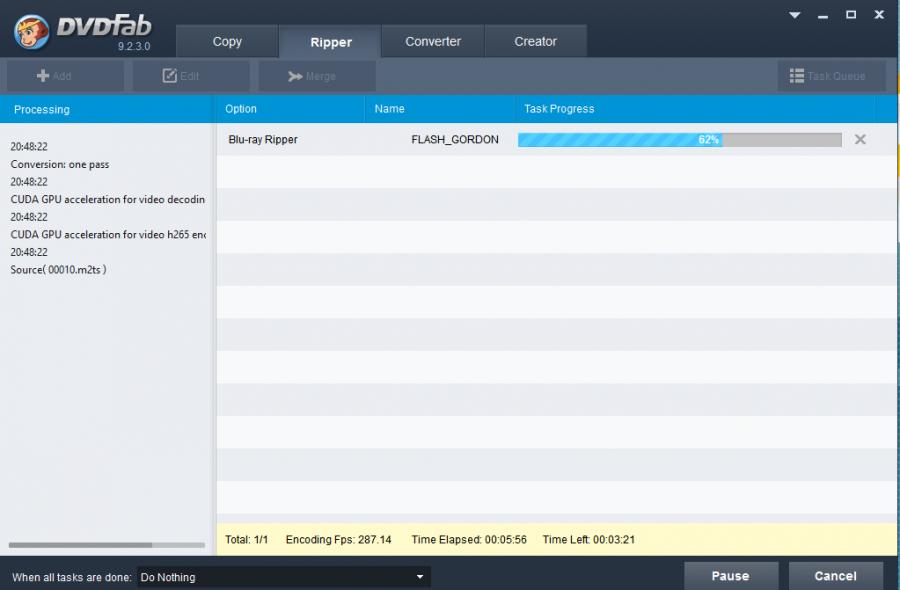This screenshot has width=900, height=590.
Task: Click the 'Time Elapsed: 00:05:56' status
Action: 469,539
